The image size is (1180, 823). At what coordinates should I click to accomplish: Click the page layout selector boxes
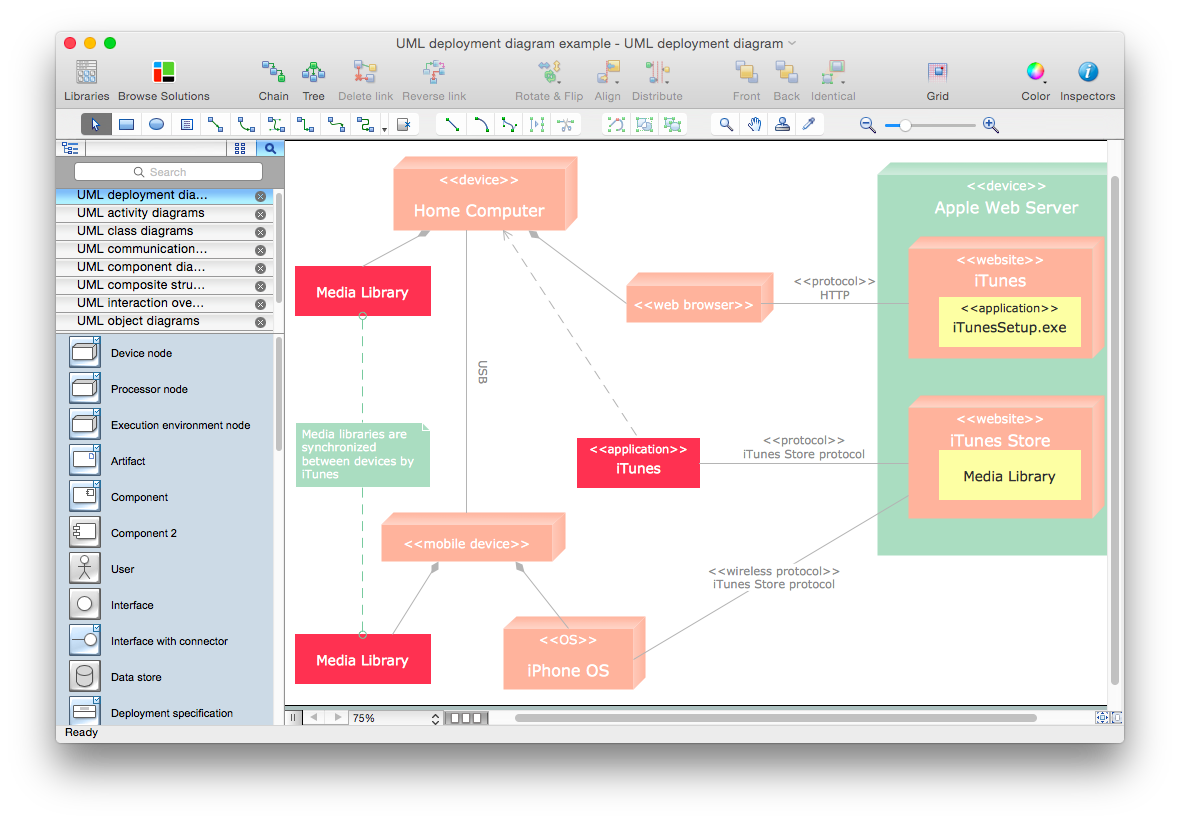coord(466,718)
